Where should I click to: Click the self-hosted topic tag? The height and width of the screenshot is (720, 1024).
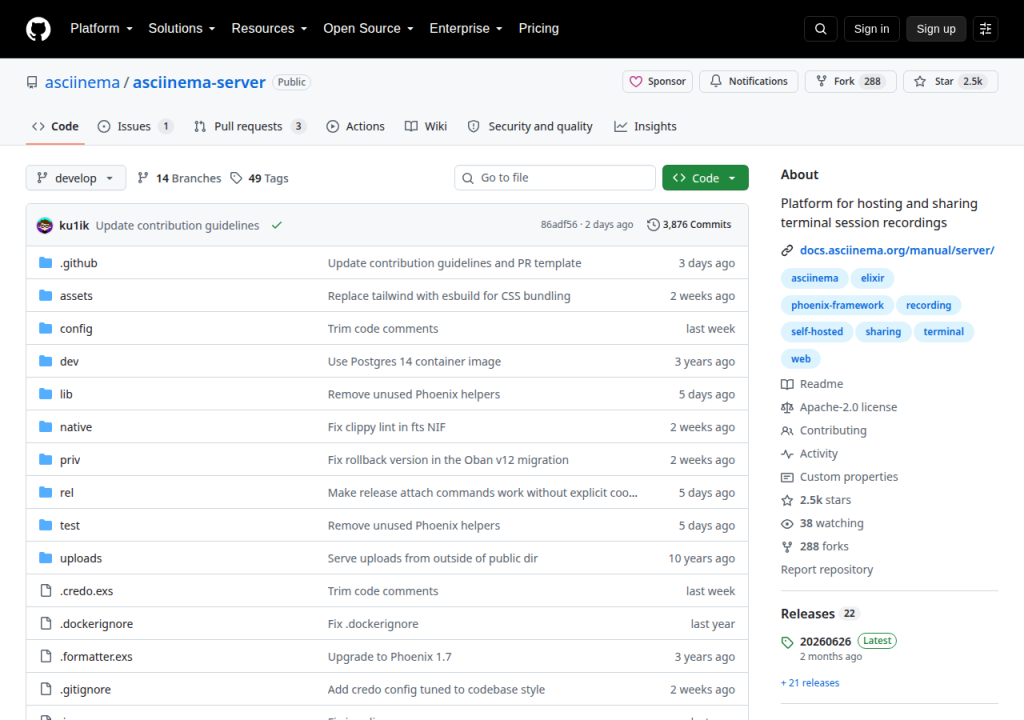816,332
